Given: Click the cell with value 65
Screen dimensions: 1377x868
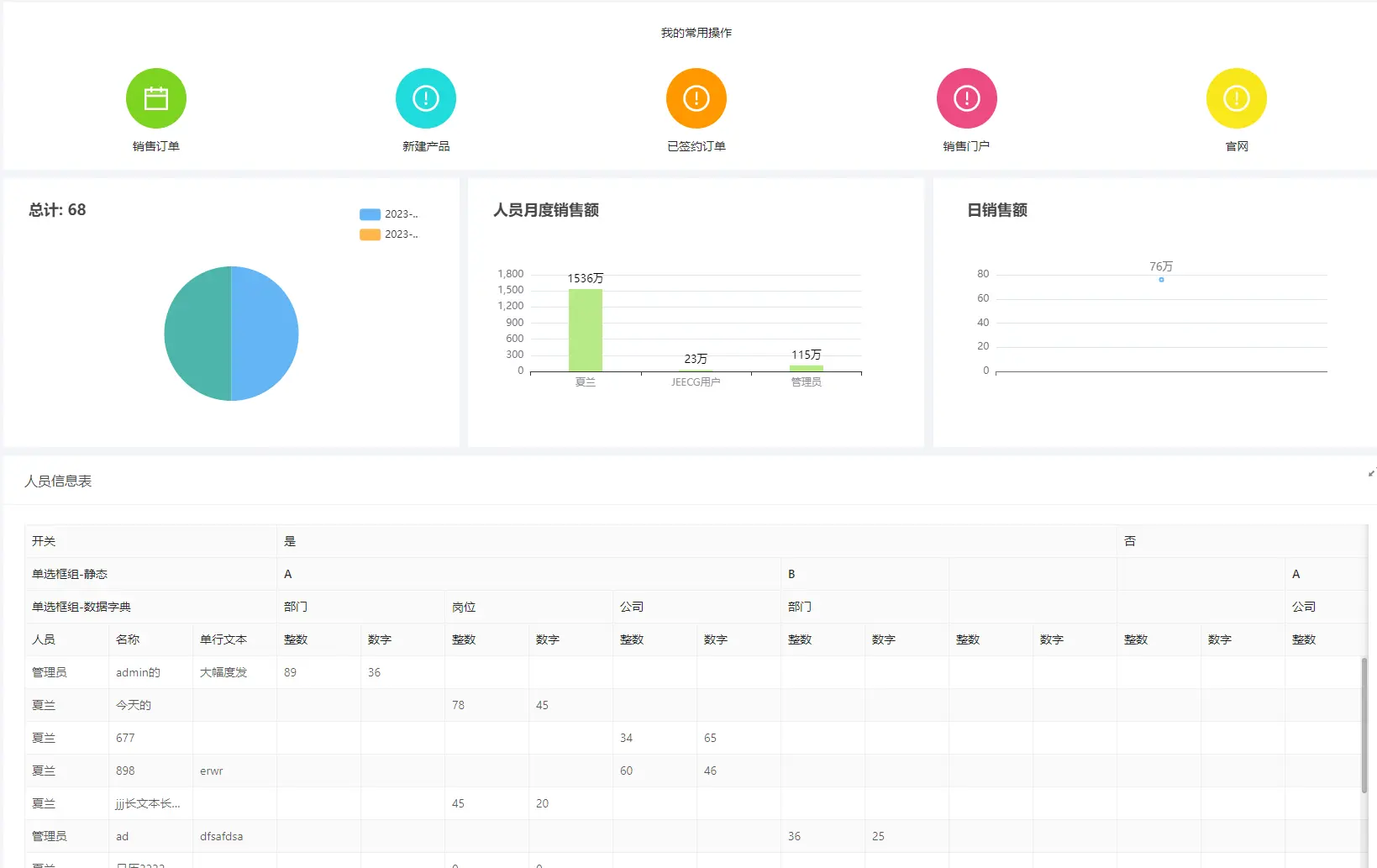Looking at the screenshot, I should coord(739,738).
